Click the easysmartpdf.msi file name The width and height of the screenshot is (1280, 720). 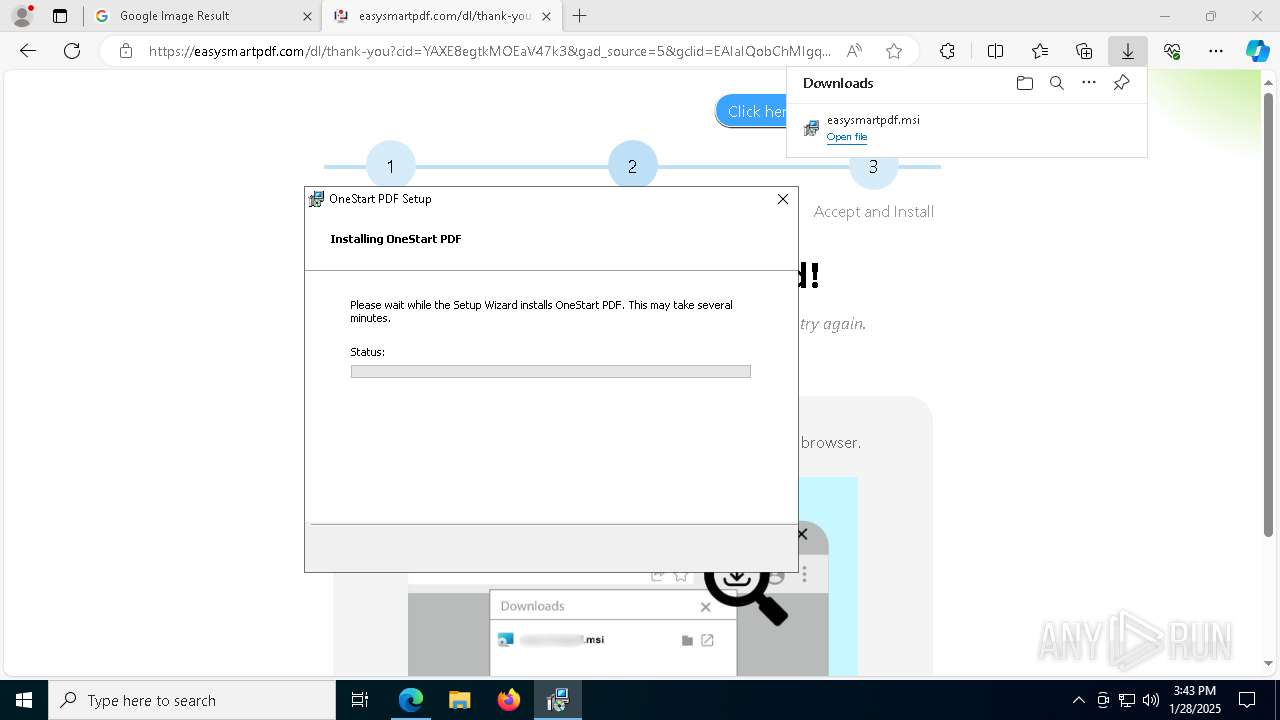[x=873, y=120]
